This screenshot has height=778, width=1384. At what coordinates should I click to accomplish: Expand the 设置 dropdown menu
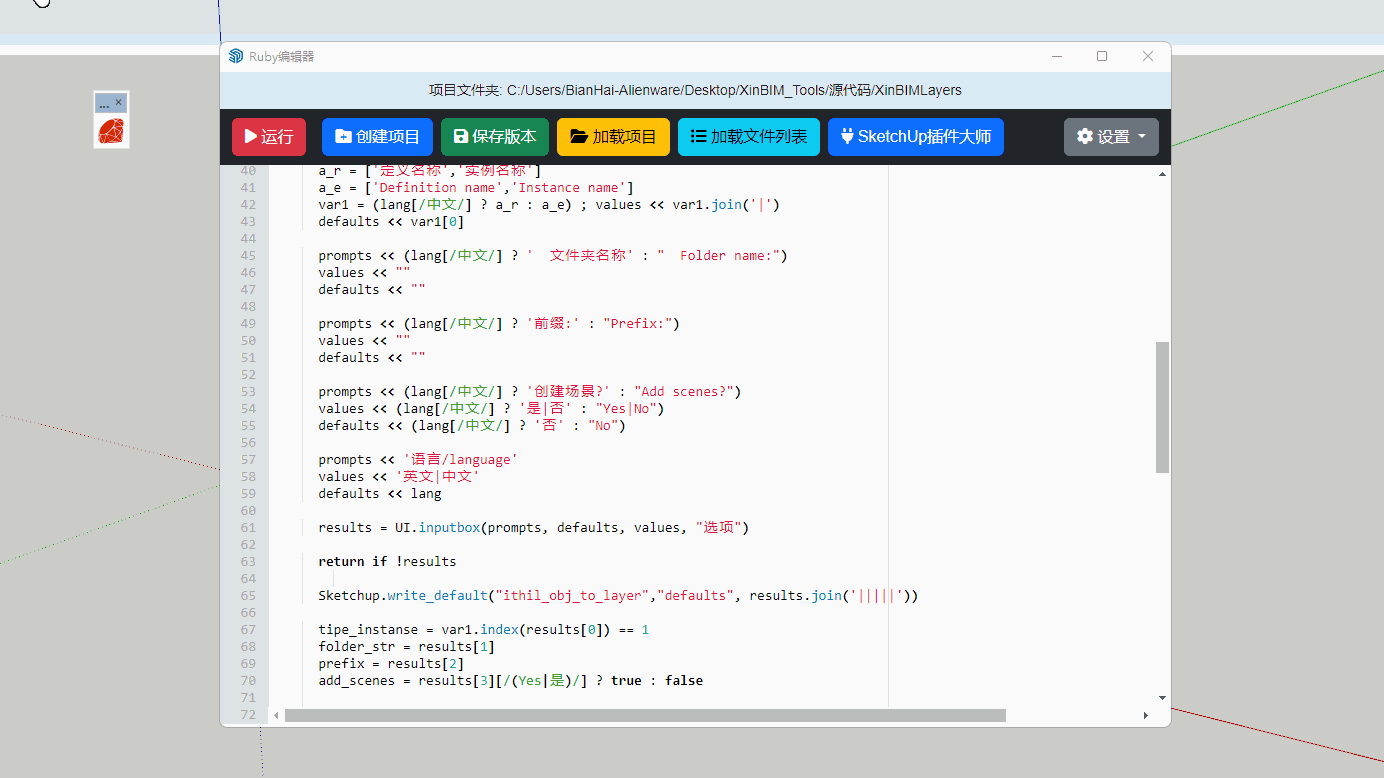pyautogui.click(x=1111, y=137)
